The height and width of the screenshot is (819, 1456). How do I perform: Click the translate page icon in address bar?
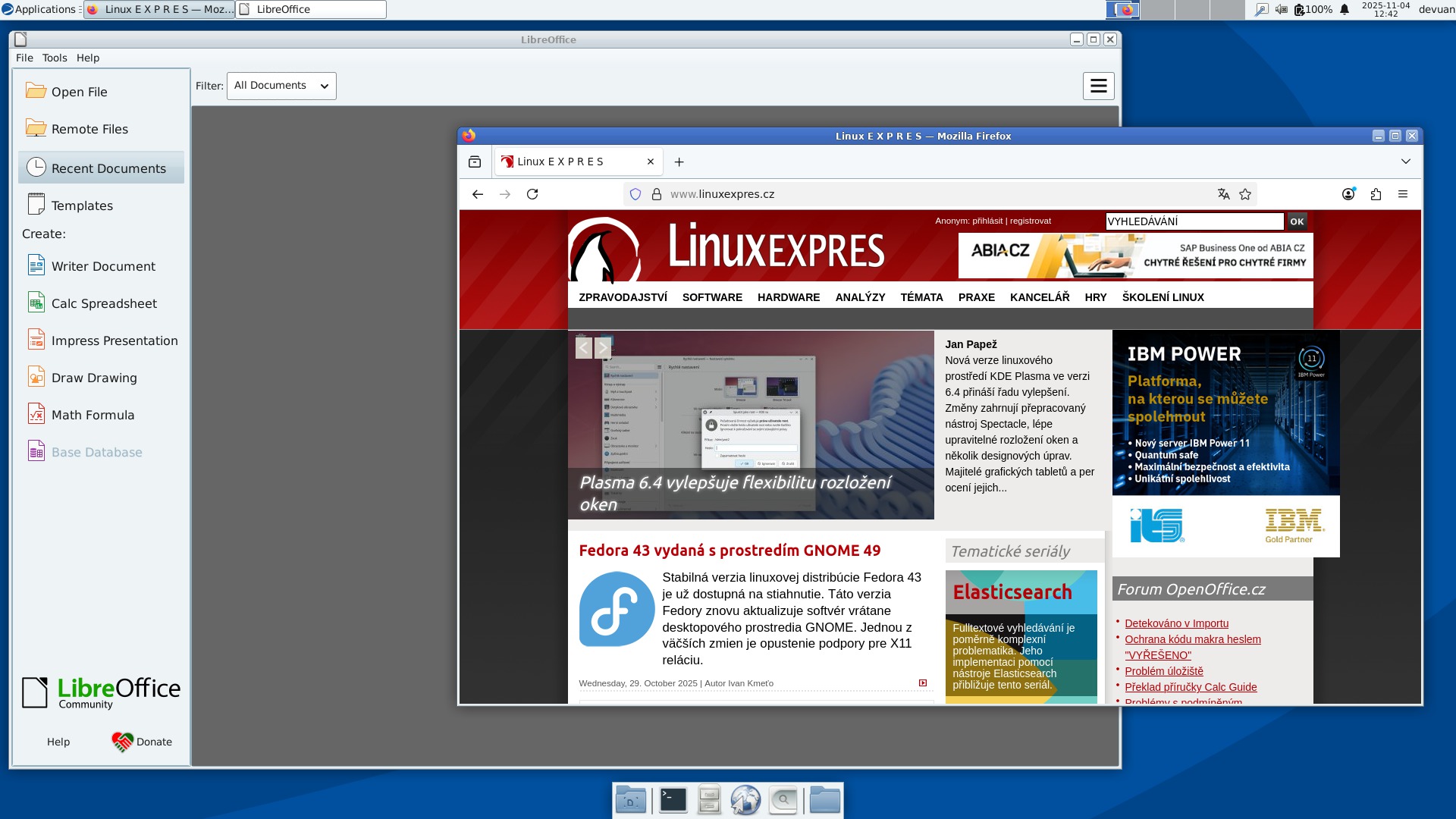(x=1223, y=194)
